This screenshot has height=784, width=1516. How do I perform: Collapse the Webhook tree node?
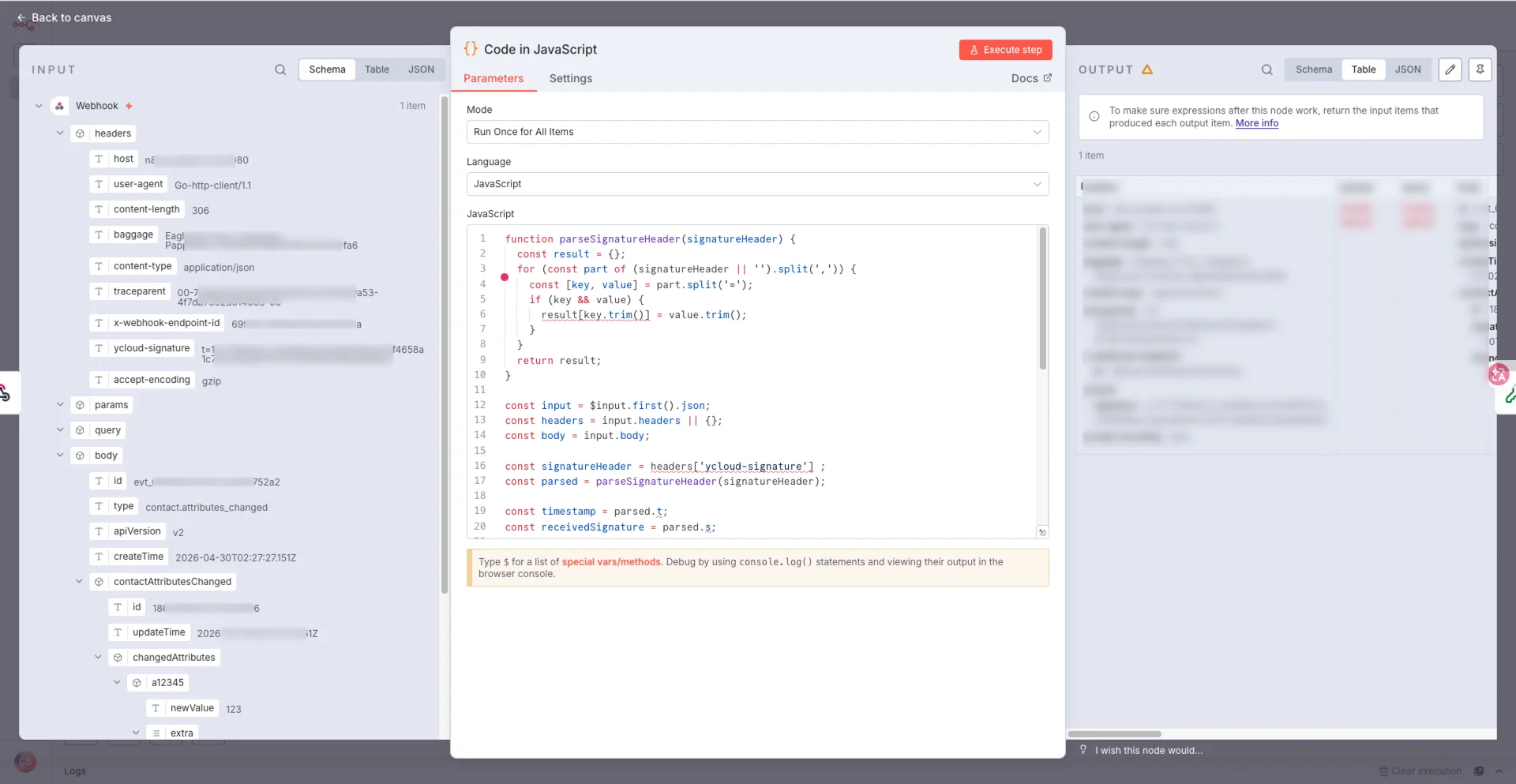click(39, 106)
